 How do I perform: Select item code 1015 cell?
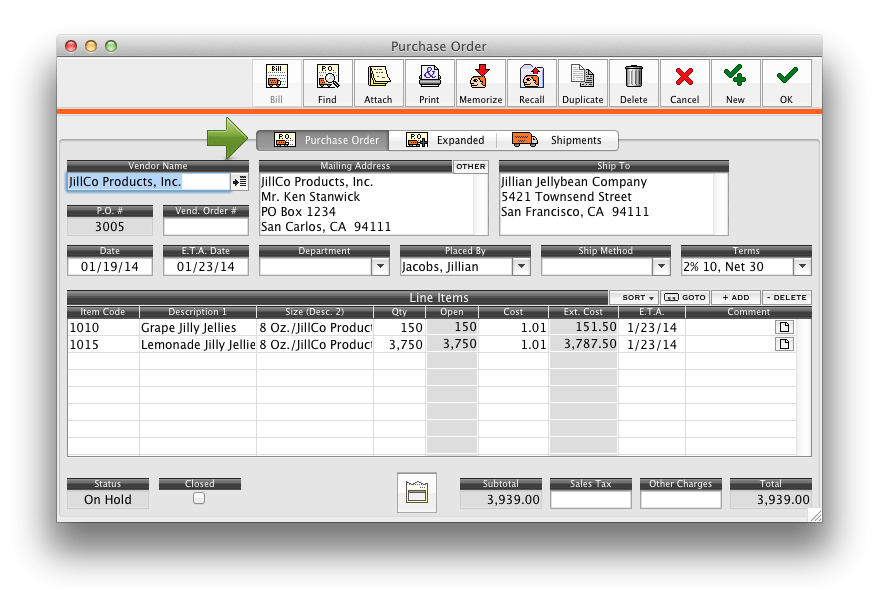pyautogui.click(x=103, y=344)
